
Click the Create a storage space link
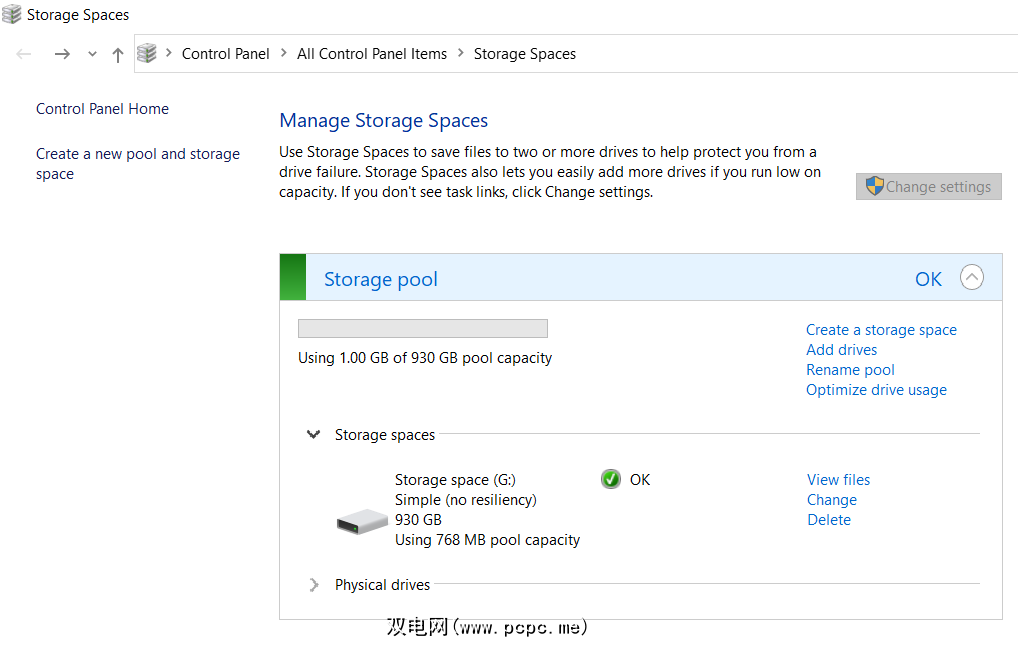pyautogui.click(x=881, y=330)
